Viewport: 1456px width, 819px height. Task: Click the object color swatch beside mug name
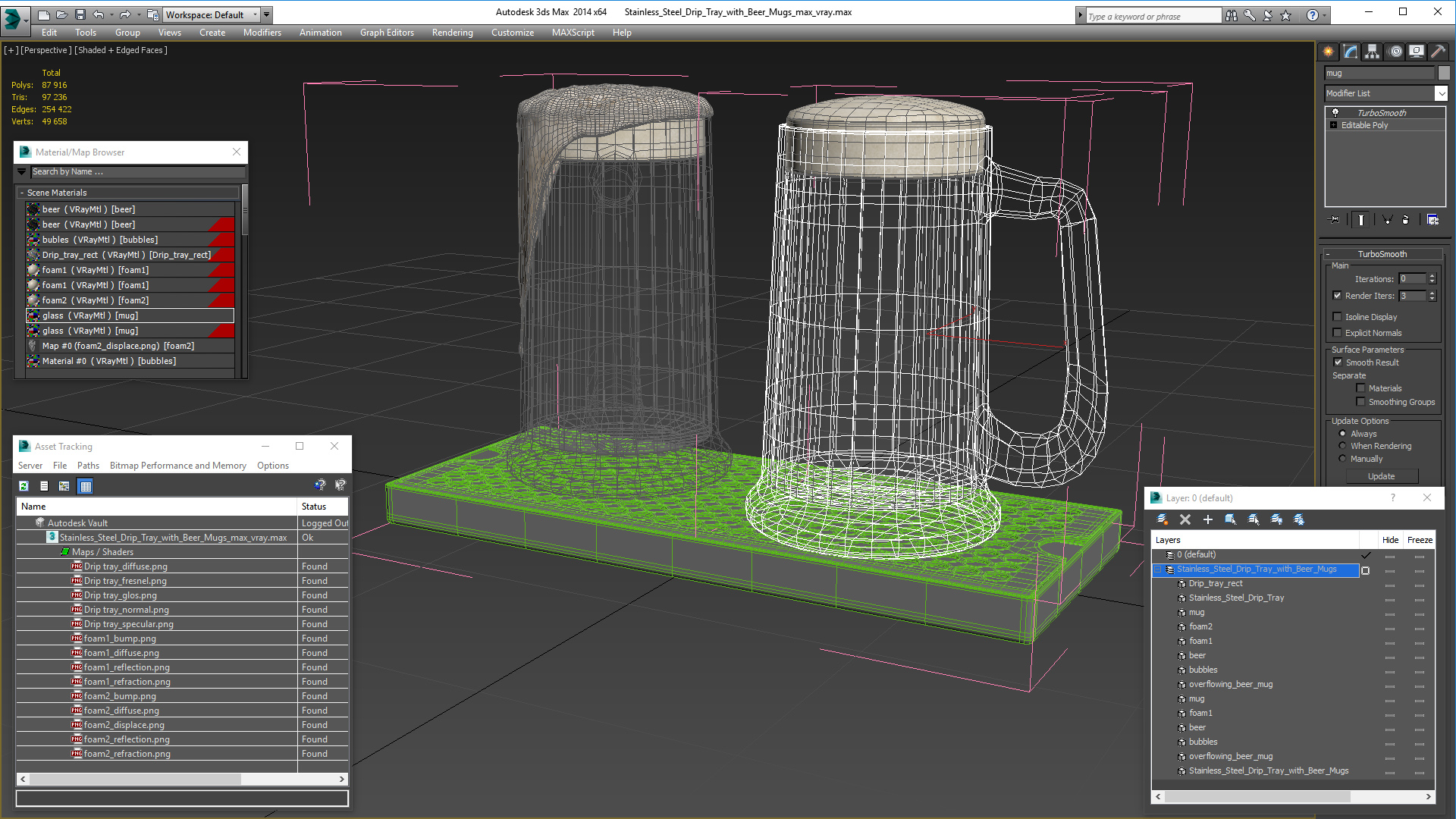pyautogui.click(x=1444, y=73)
